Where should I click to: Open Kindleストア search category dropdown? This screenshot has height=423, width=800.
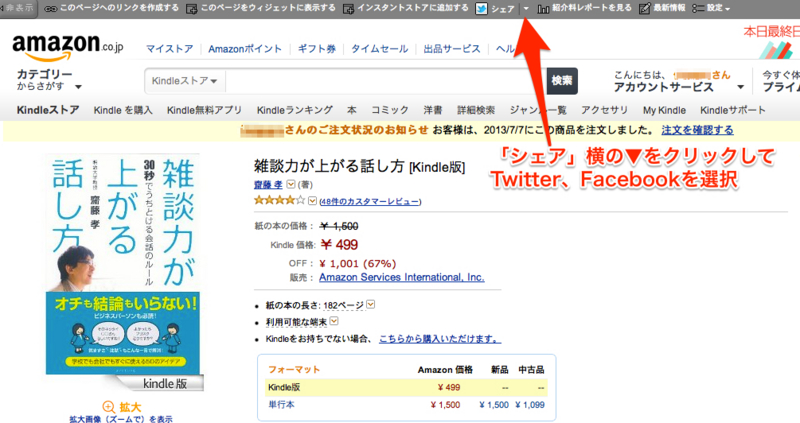[x=184, y=81]
